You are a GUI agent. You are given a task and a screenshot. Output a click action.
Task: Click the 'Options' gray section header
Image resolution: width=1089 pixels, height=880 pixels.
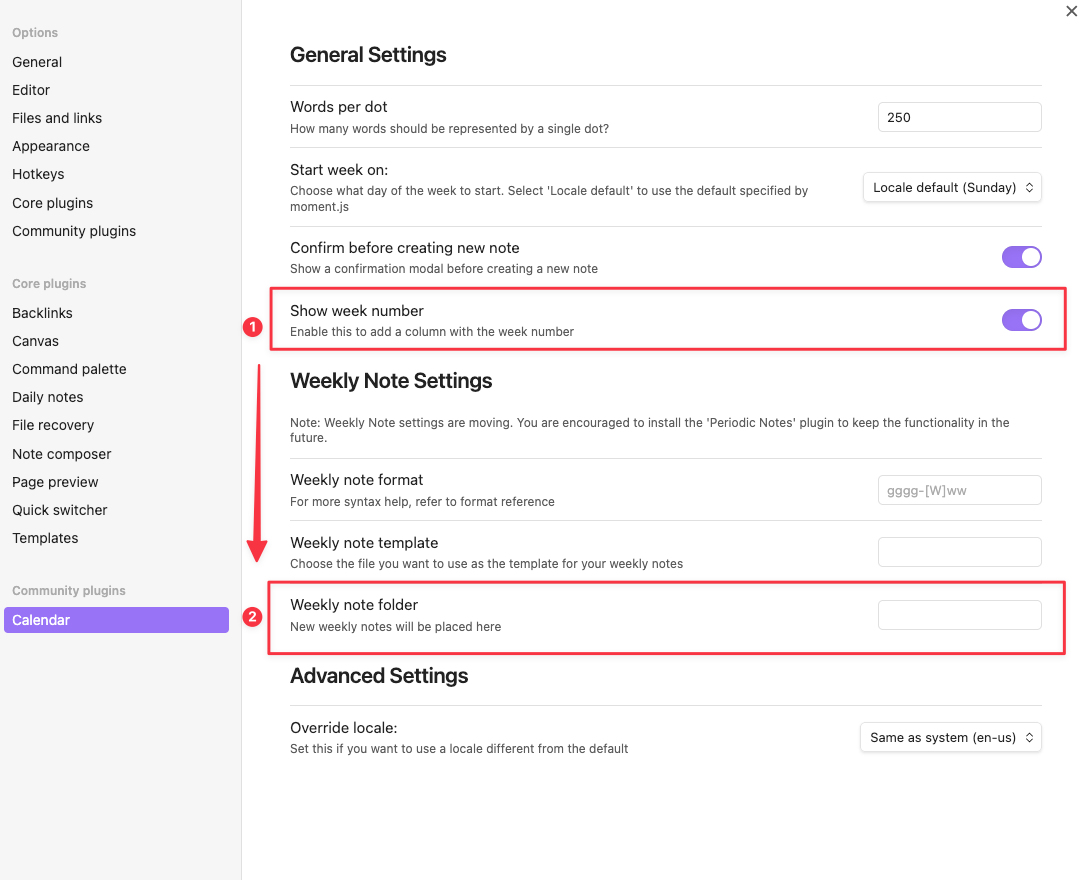(35, 33)
